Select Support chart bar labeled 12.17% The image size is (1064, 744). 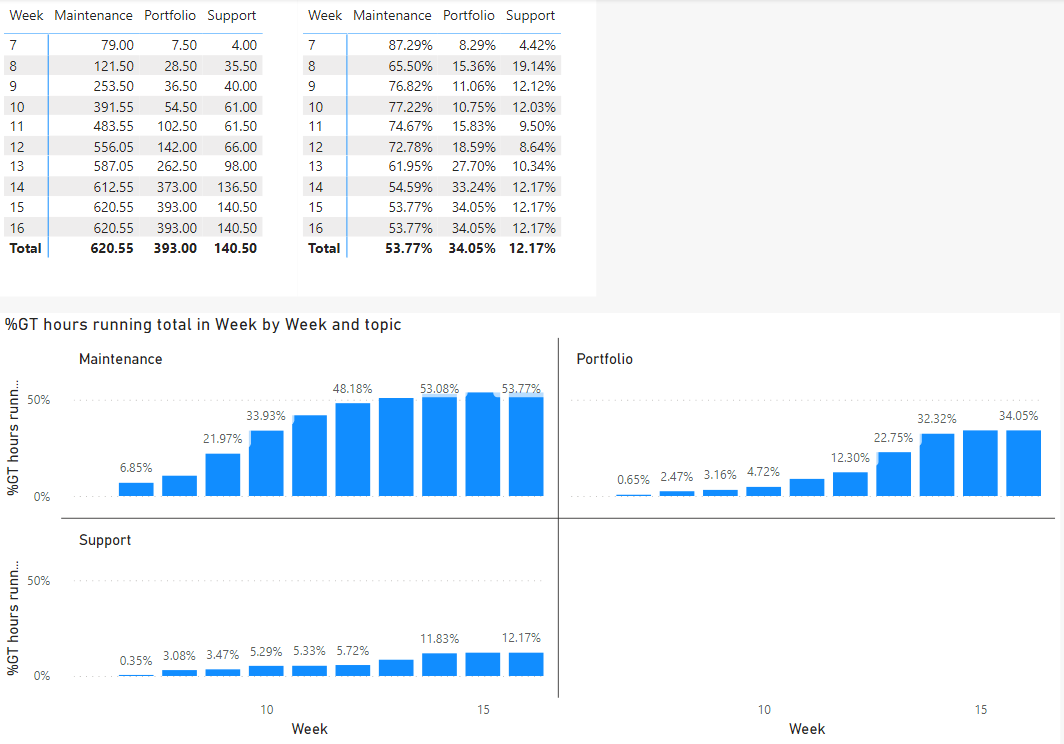(526, 665)
